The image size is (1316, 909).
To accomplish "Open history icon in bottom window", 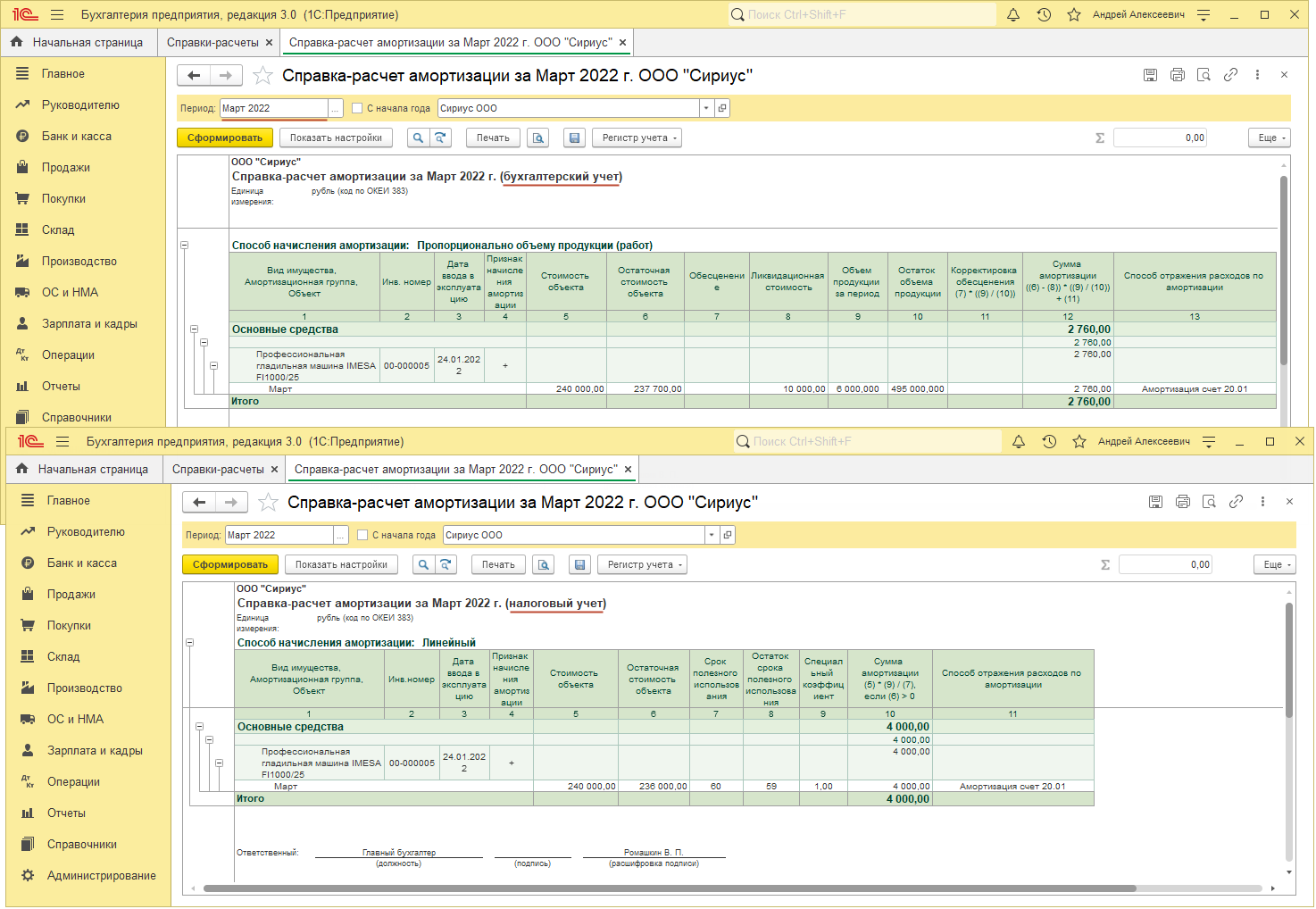I will (1049, 442).
